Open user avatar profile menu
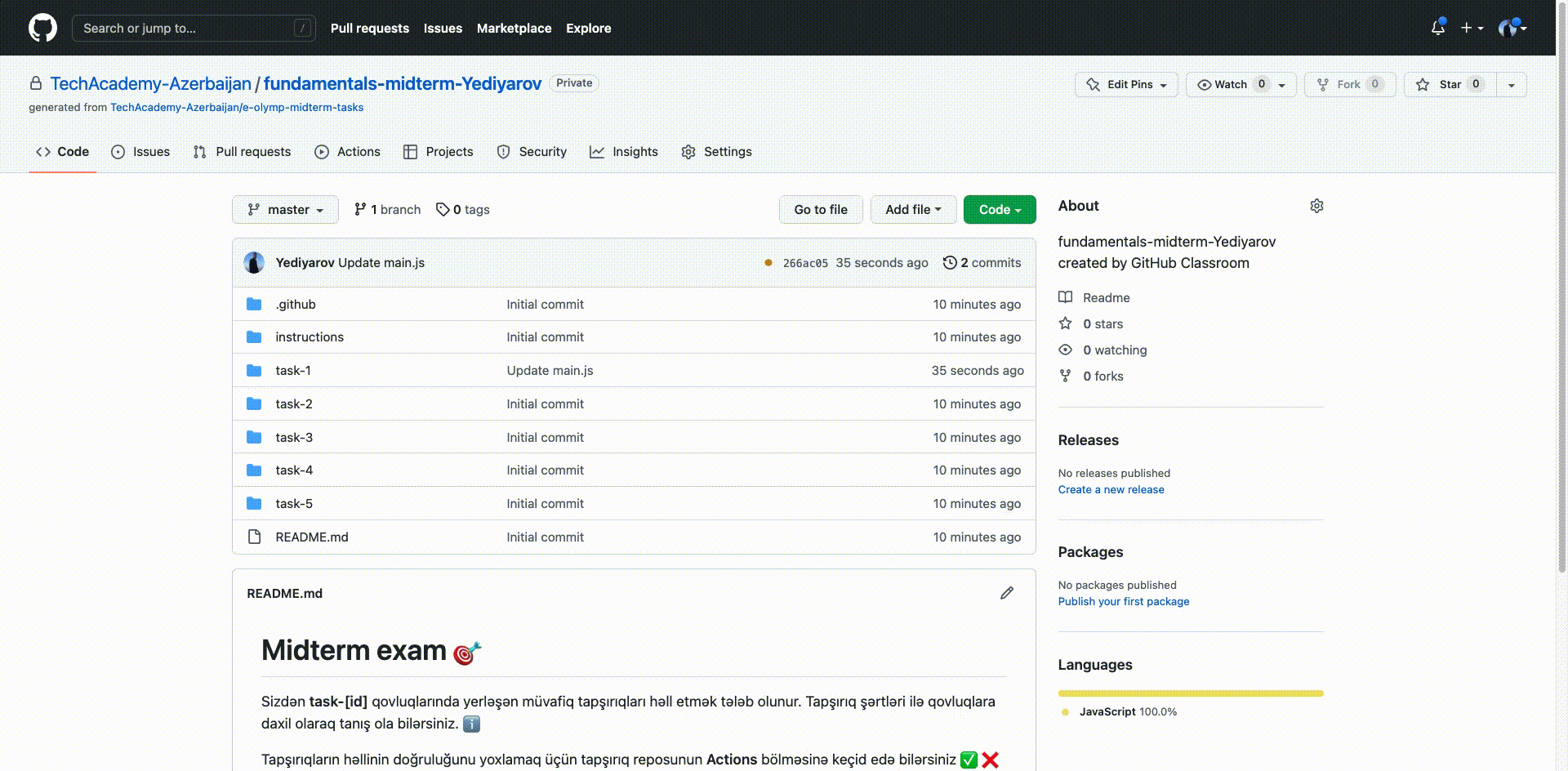The image size is (1568, 771). tap(1512, 28)
